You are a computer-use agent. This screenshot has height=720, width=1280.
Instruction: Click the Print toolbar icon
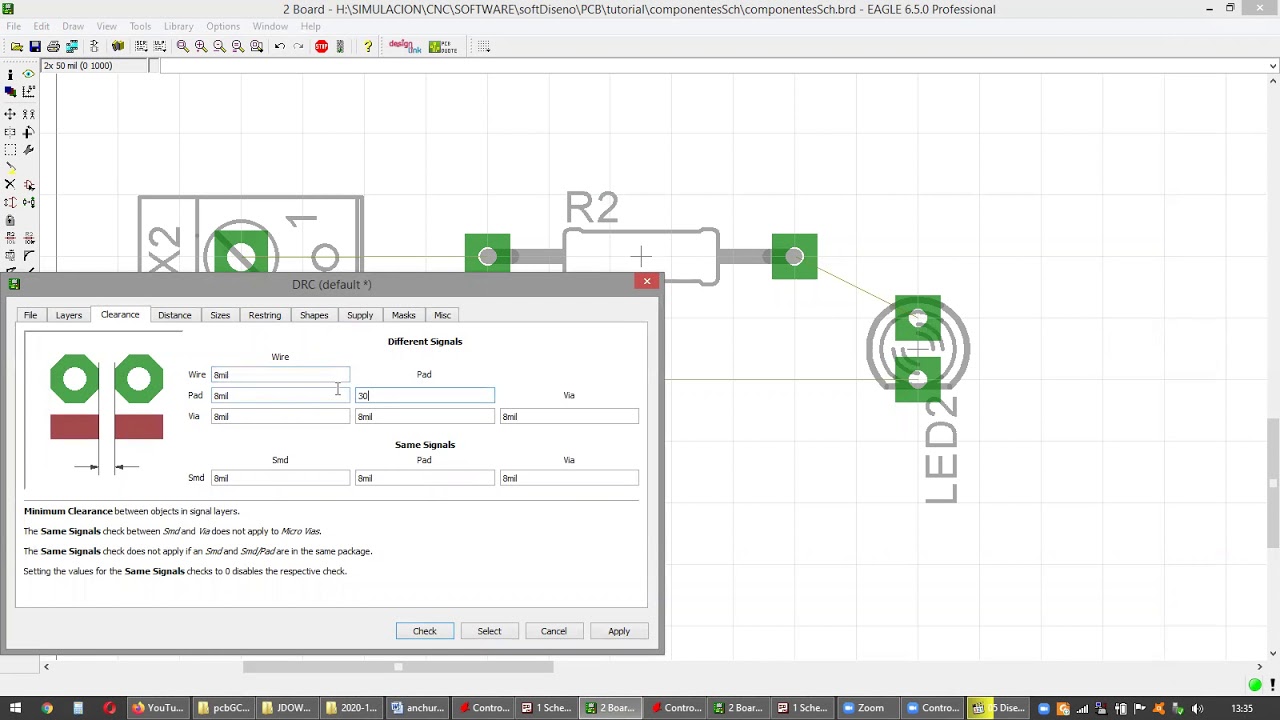tap(53, 47)
